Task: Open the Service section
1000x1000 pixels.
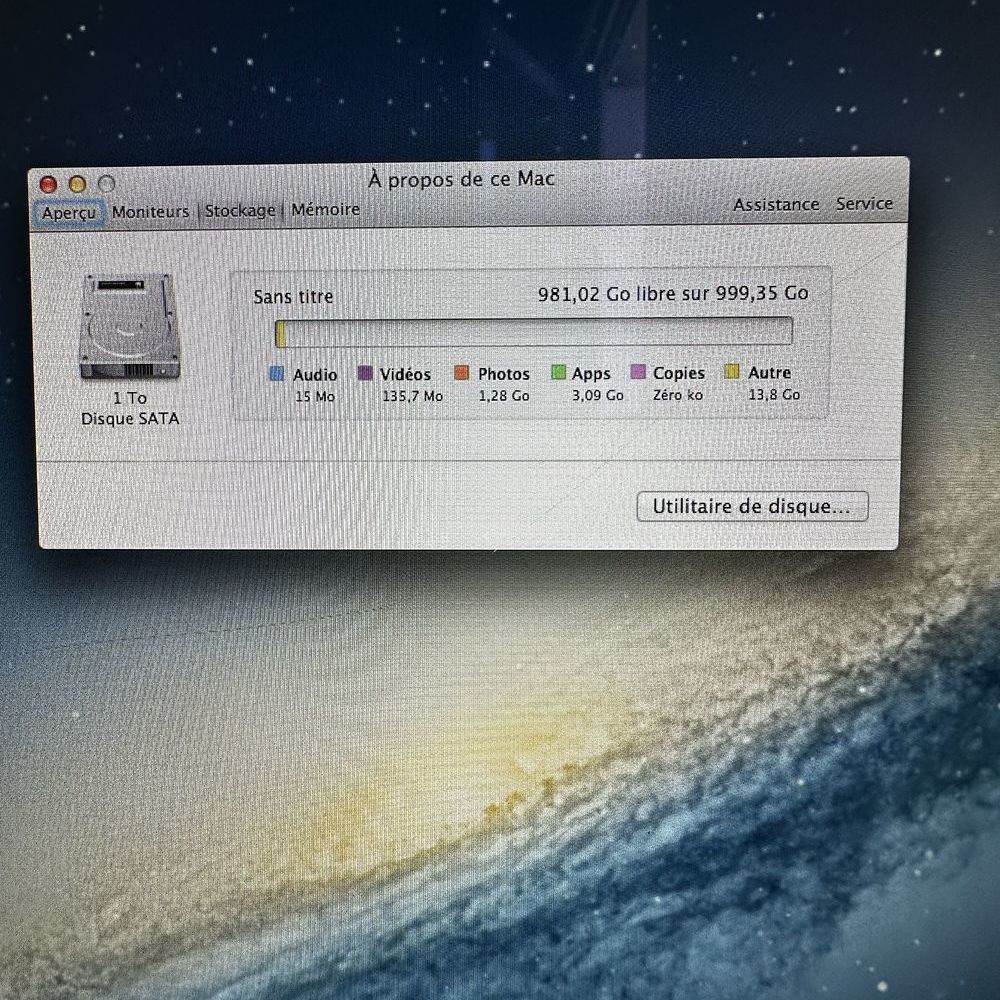Action: [864, 203]
